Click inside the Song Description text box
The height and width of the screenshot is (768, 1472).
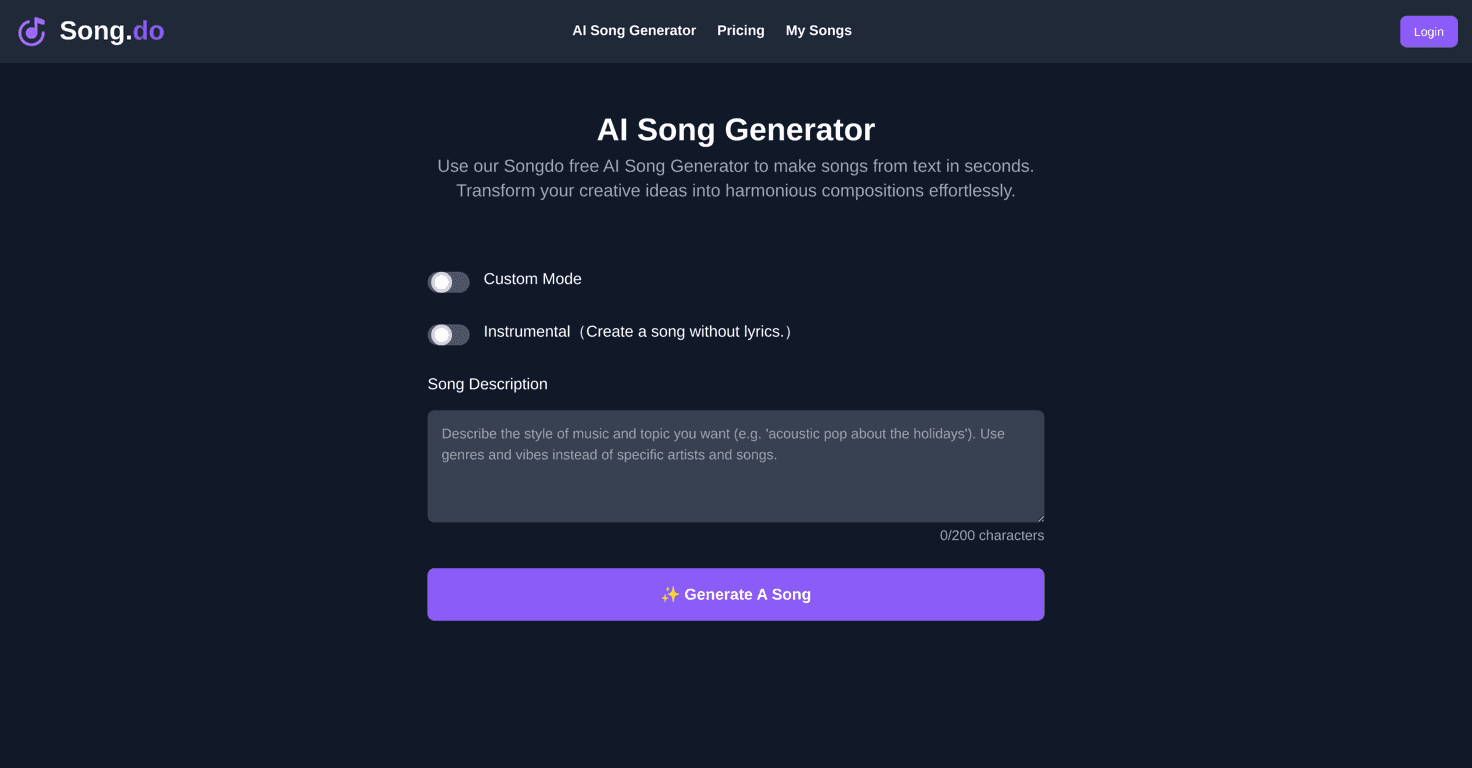click(x=735, y=466)
